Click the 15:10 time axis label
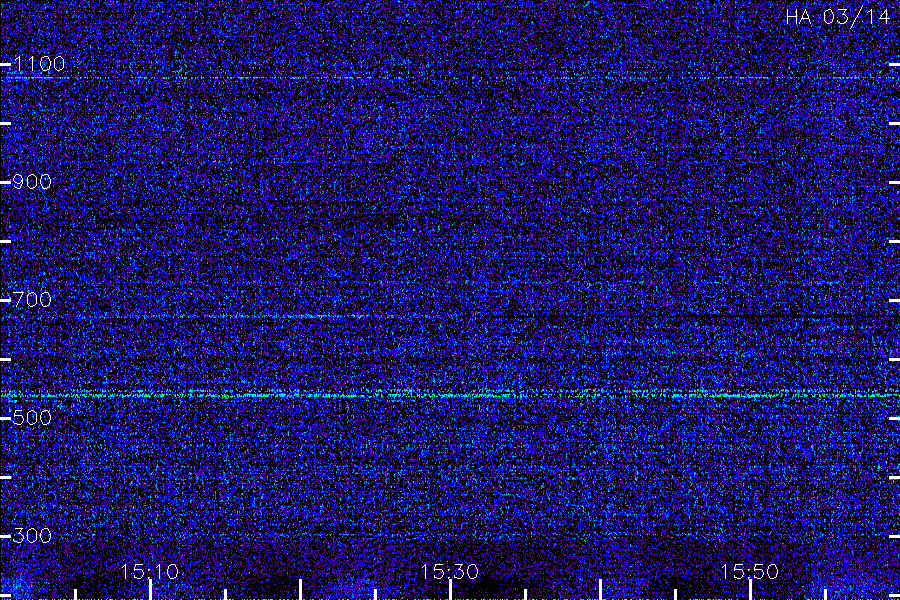Image resolution: width=900 pixels, height=600 pixels. pos(150,571)
